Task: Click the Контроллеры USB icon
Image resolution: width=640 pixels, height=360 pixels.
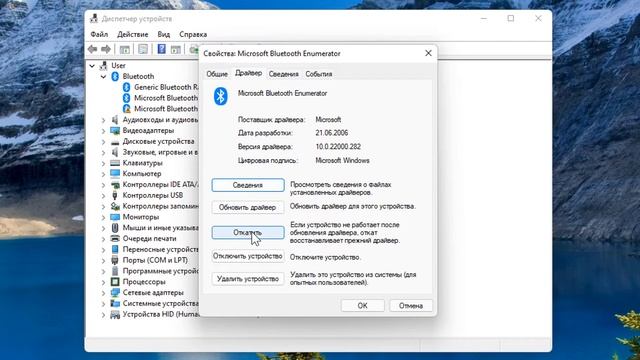Action: pyautogui.click(x=115, y=195)
